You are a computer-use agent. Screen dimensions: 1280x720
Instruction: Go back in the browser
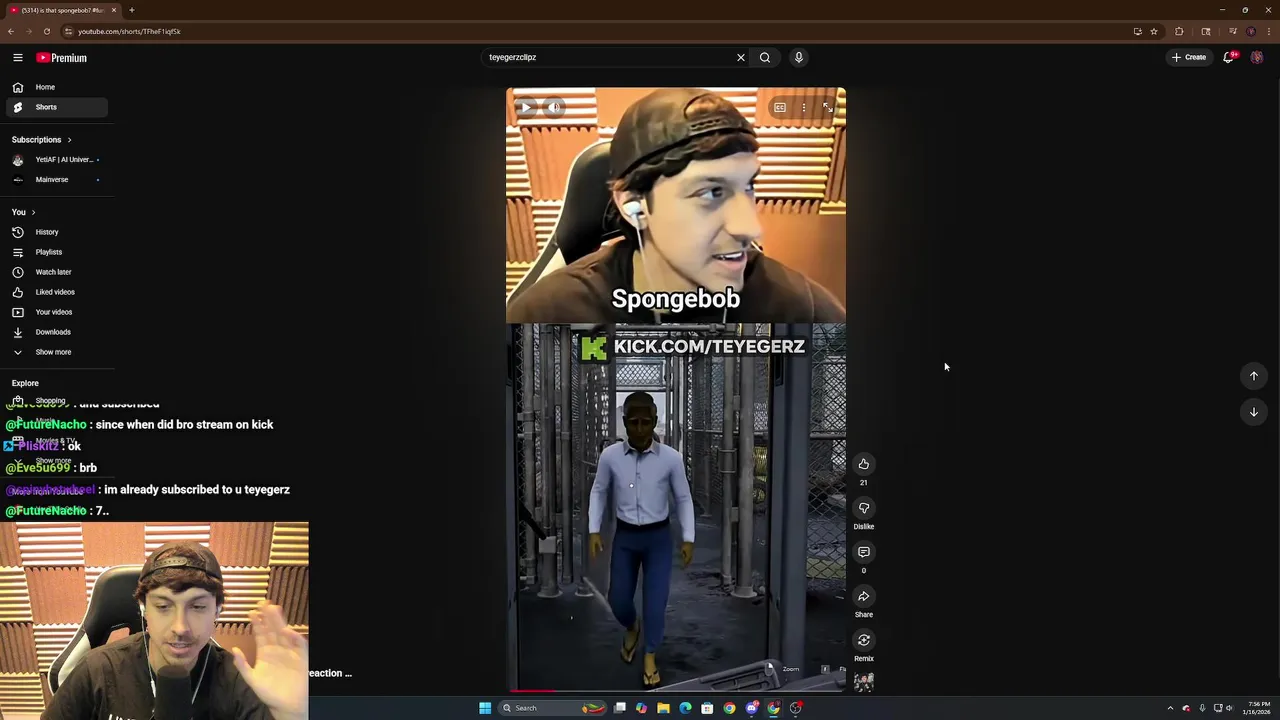(x=11, y=31)
